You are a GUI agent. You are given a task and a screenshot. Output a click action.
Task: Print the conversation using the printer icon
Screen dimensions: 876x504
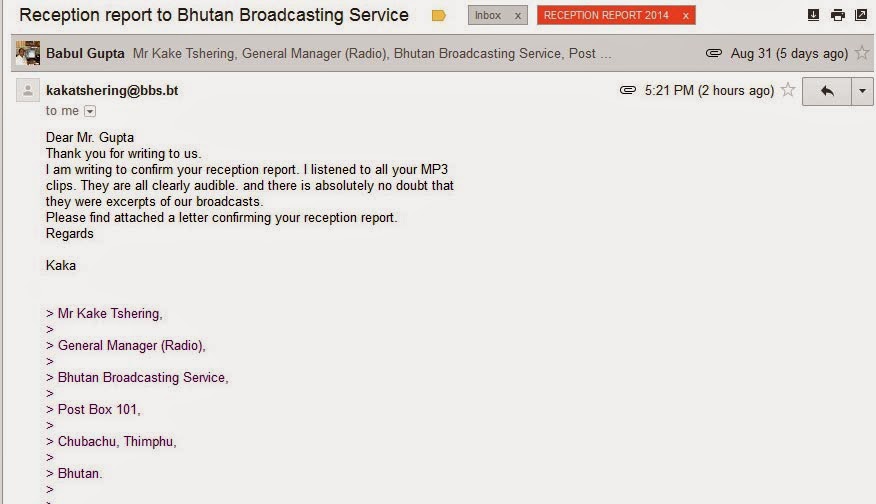(837, 15)
